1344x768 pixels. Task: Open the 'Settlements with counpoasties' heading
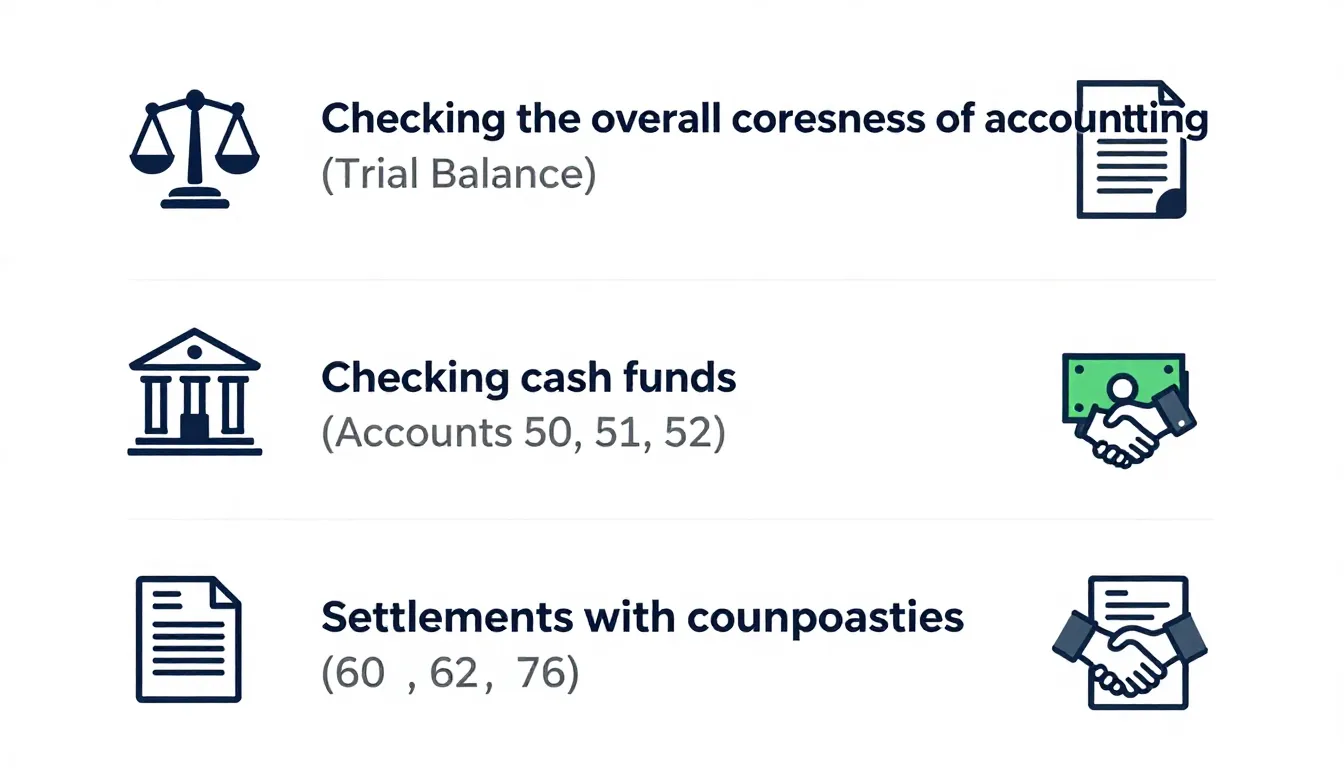[x=642, y=617]
